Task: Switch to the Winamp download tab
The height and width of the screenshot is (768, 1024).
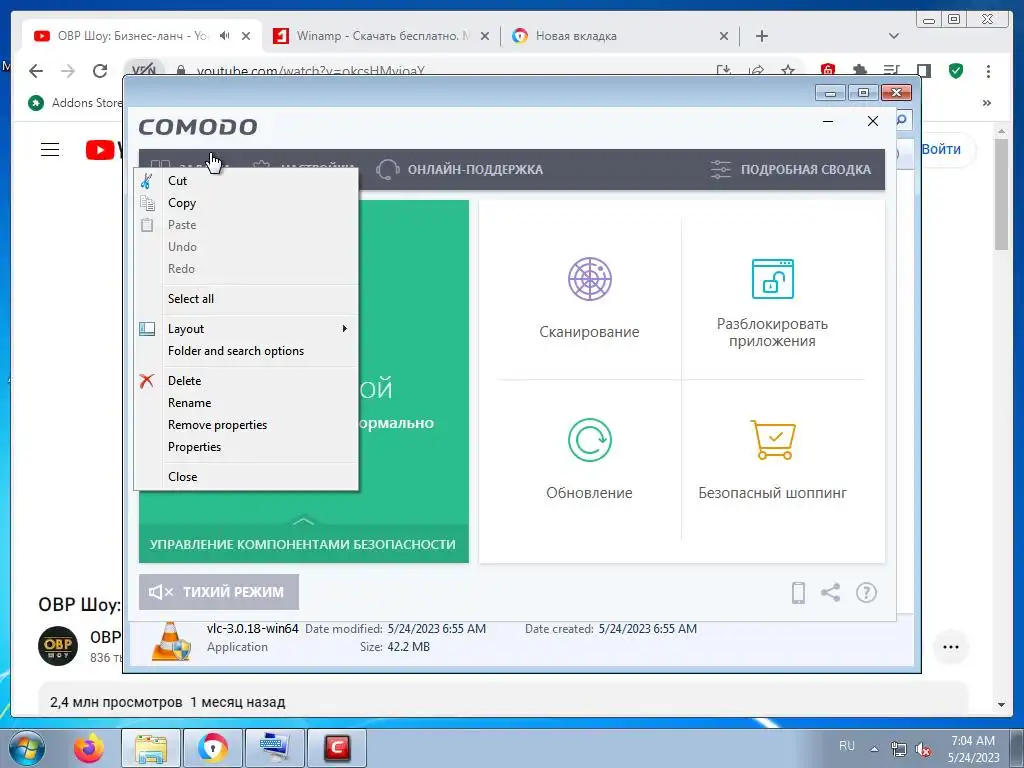Action: (x=382, y=36)
